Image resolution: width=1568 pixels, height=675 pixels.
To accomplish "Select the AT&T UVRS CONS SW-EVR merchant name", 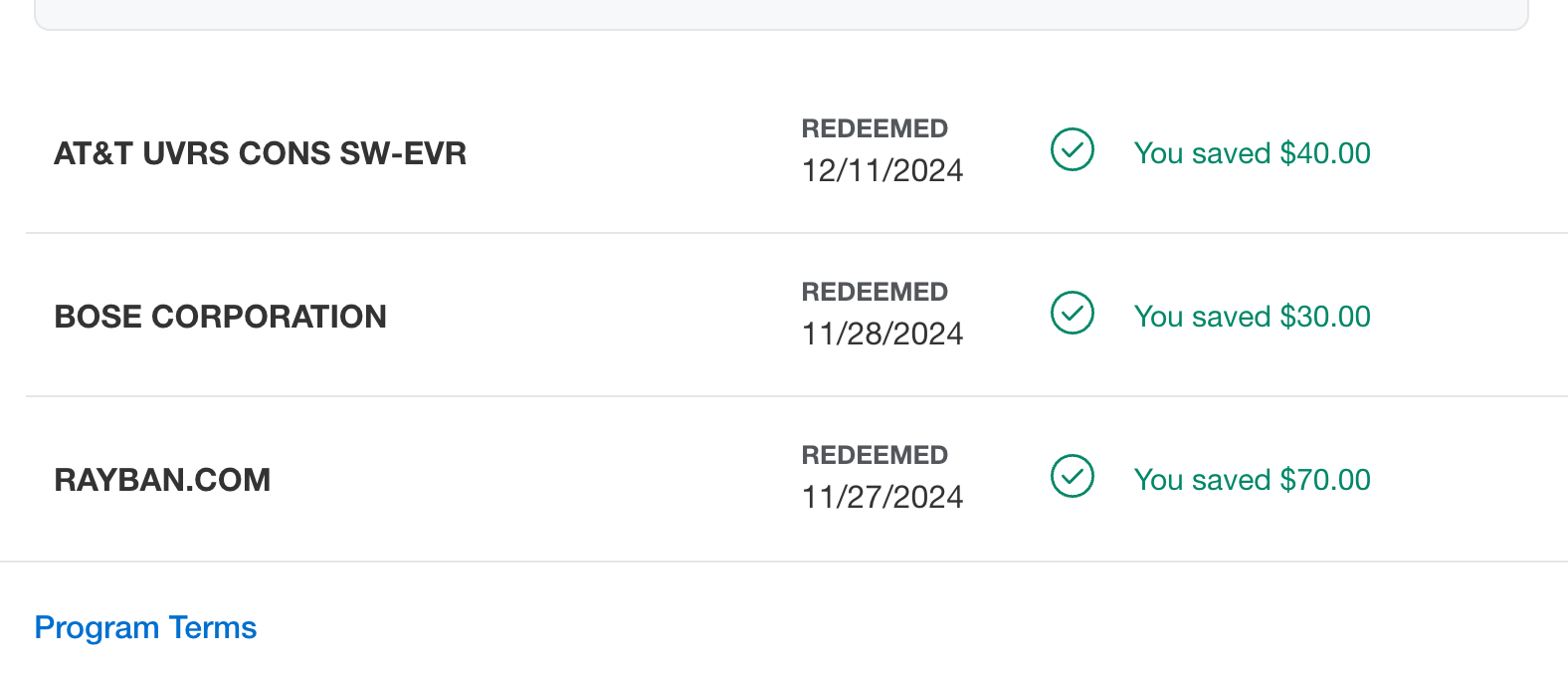I will pos(260,153).
